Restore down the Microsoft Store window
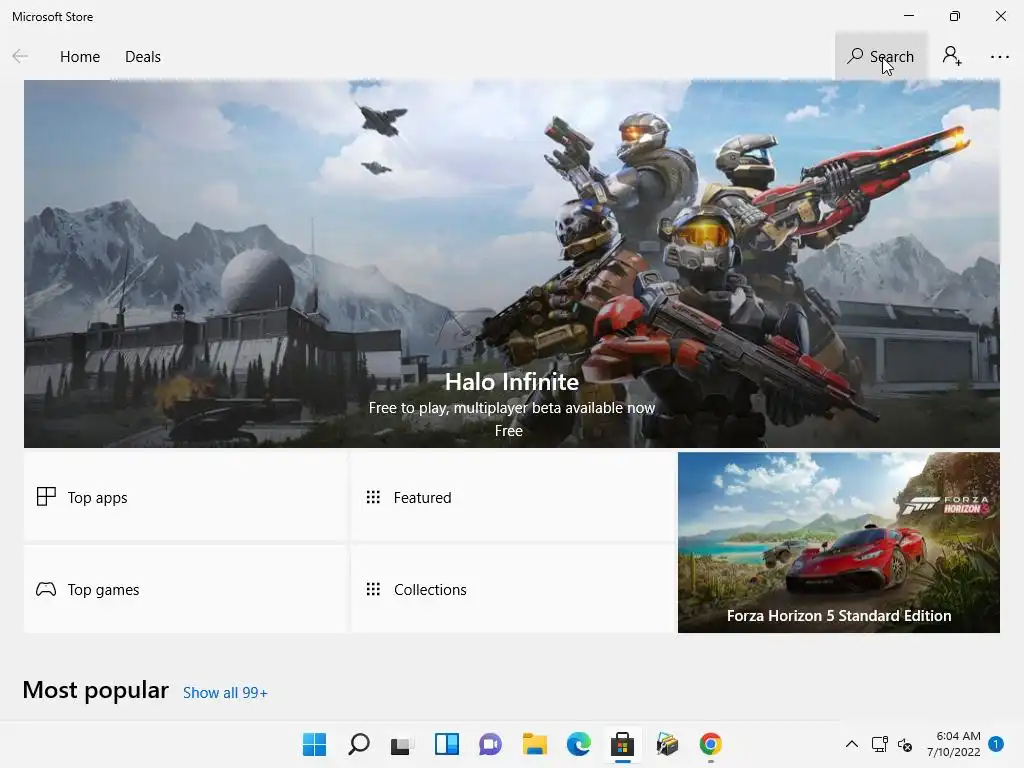This screenshot has width=1024, height=768. [955, 16]
